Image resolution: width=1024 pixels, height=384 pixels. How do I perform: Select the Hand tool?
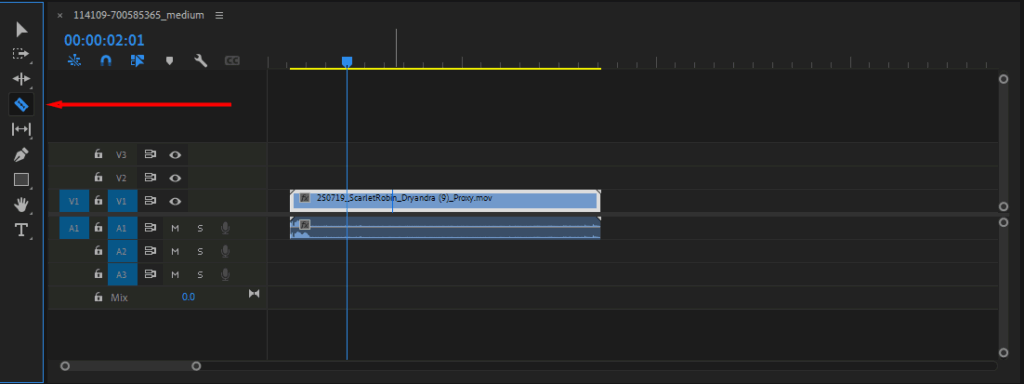coord(22,205)
